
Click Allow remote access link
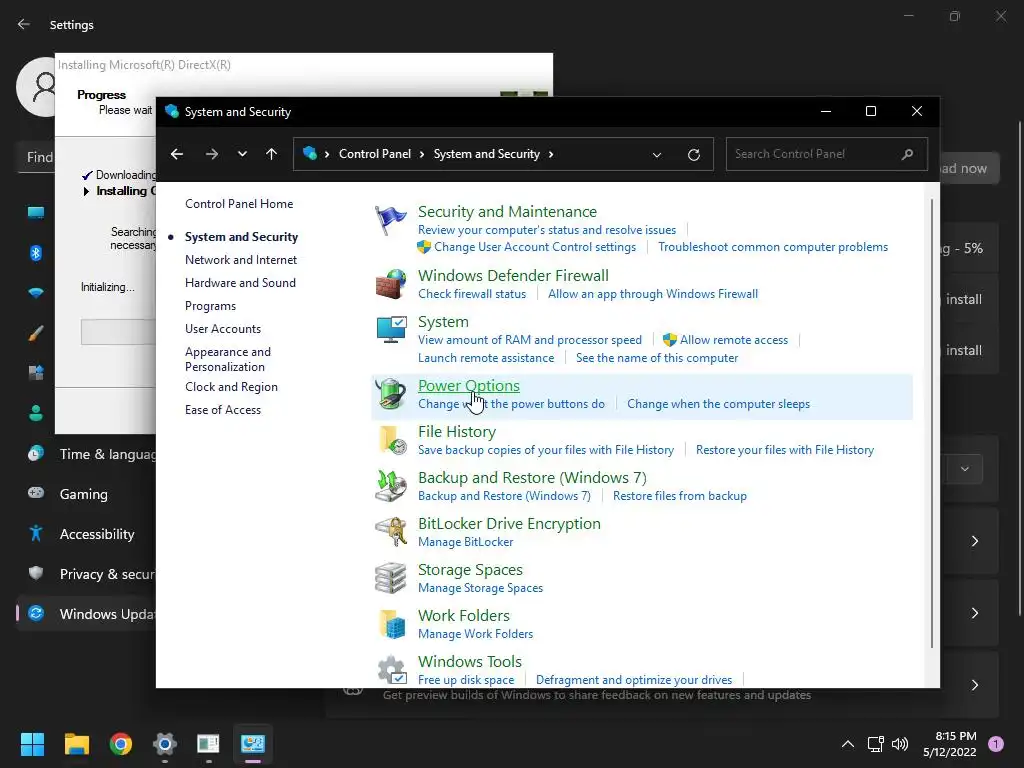pos(734,340)
